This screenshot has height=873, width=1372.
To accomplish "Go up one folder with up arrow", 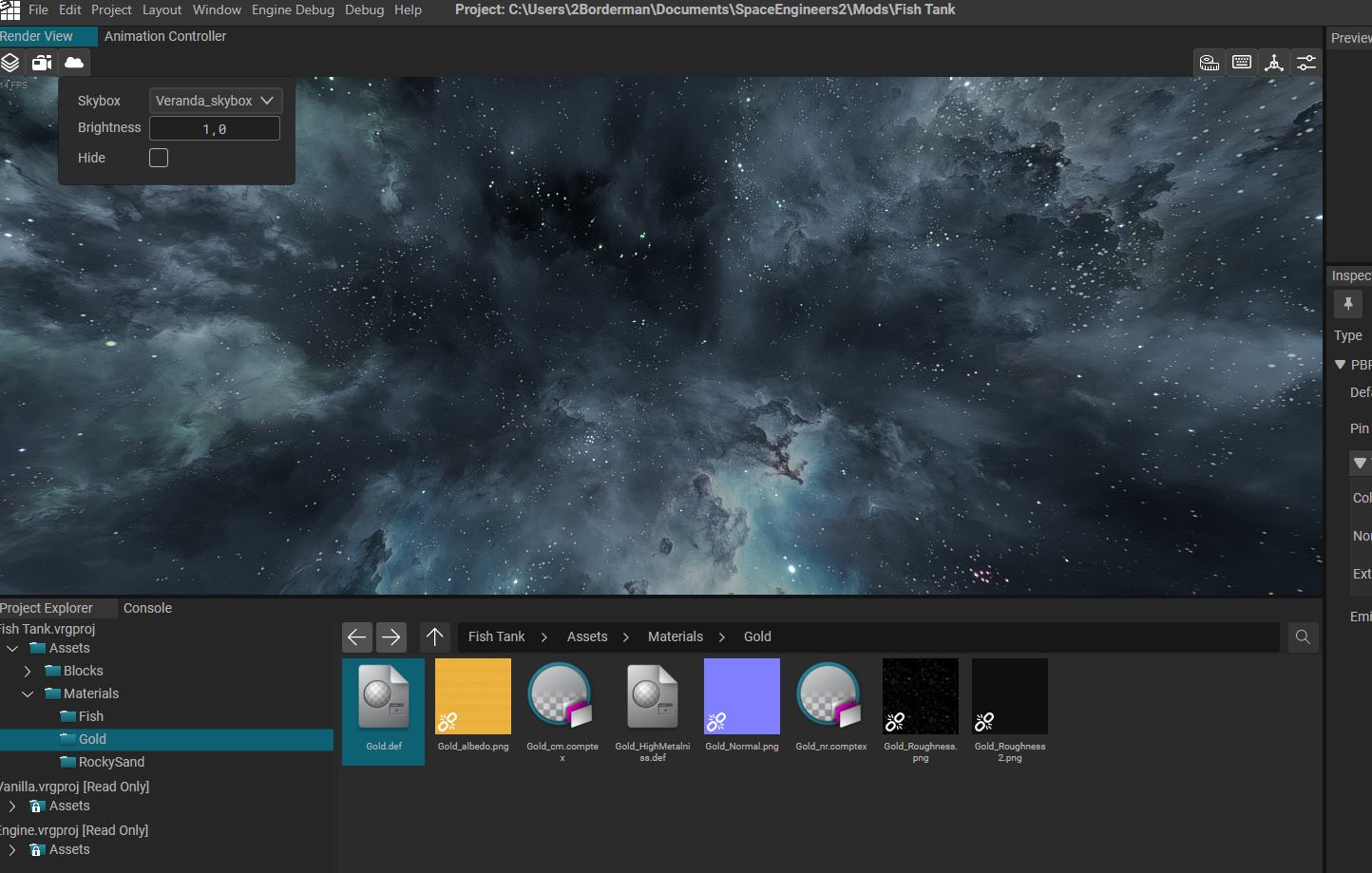I will (435, 636).
